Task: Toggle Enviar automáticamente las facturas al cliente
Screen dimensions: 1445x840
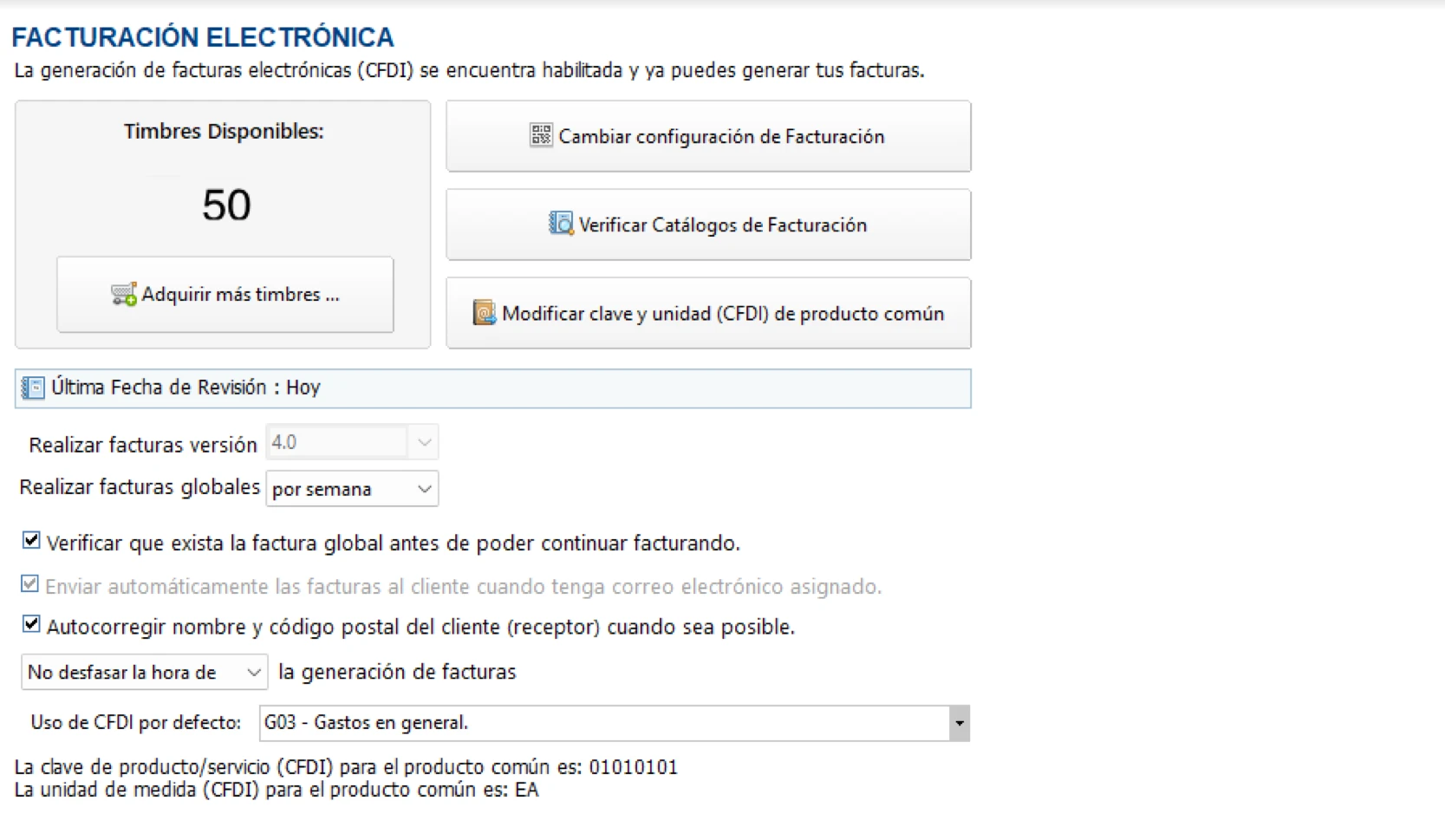Action: click(30, 583)
